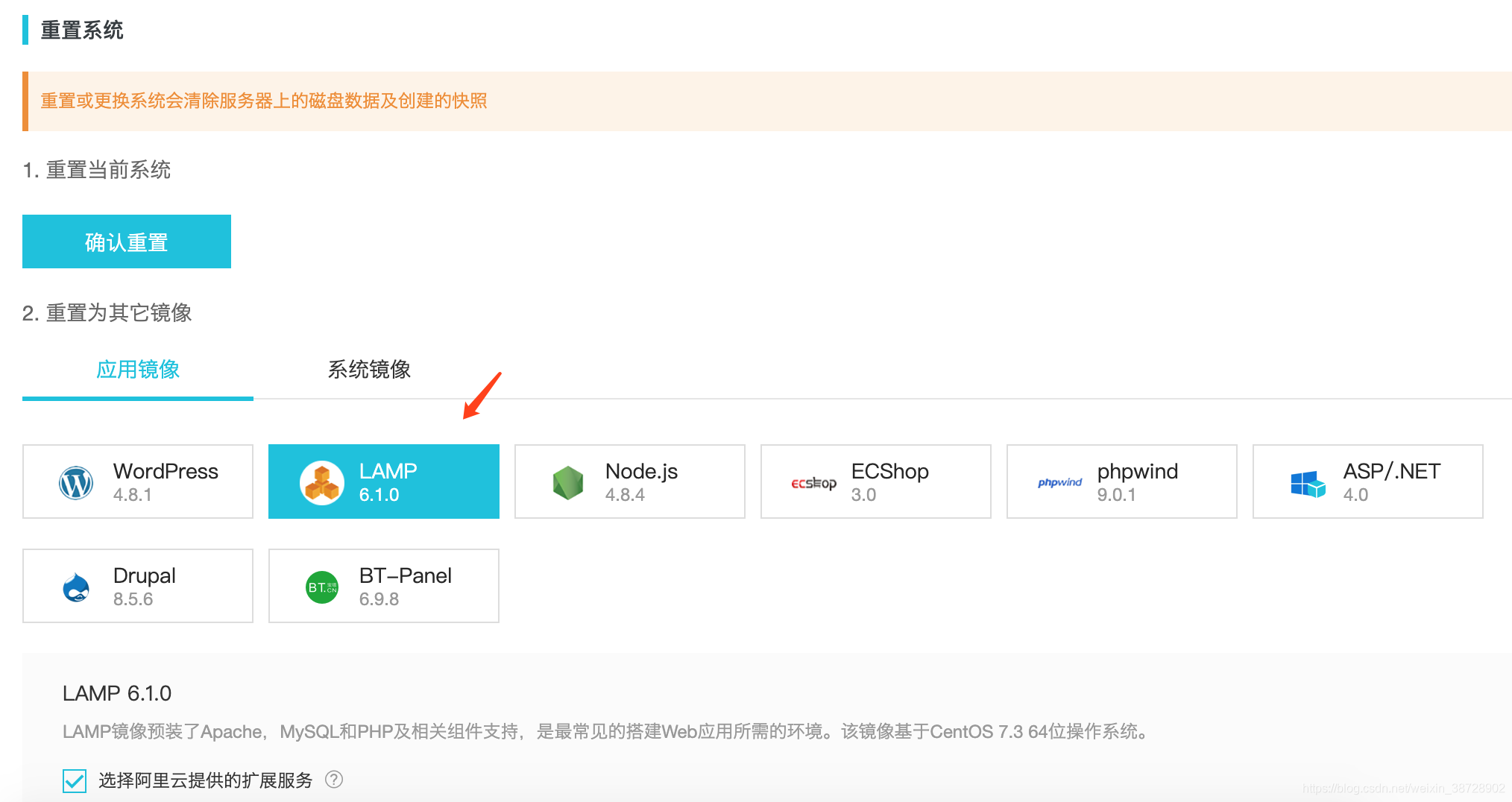Click the 2. 重置为其它镜像 heading
Image resolution: width=1512 pixels, height=802 pixels.
(107, 313)
